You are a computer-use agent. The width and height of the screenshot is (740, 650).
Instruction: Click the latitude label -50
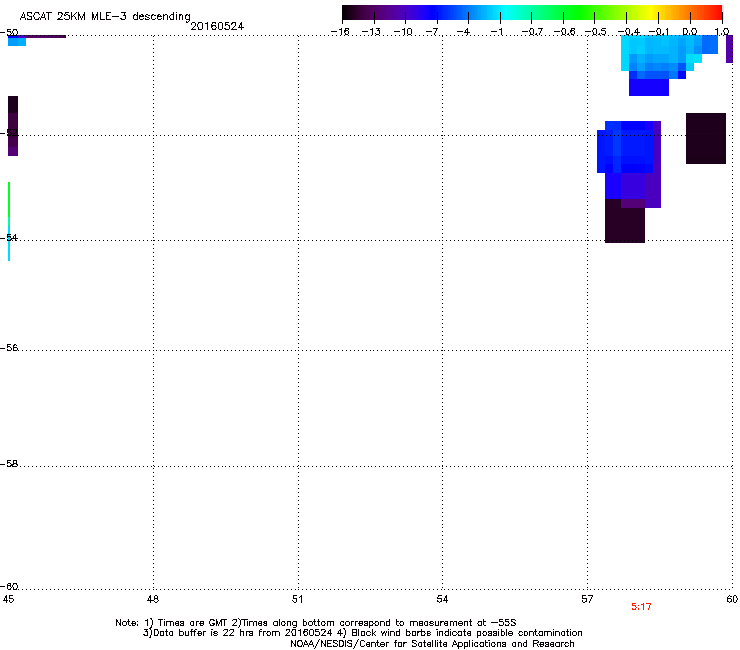9,33
